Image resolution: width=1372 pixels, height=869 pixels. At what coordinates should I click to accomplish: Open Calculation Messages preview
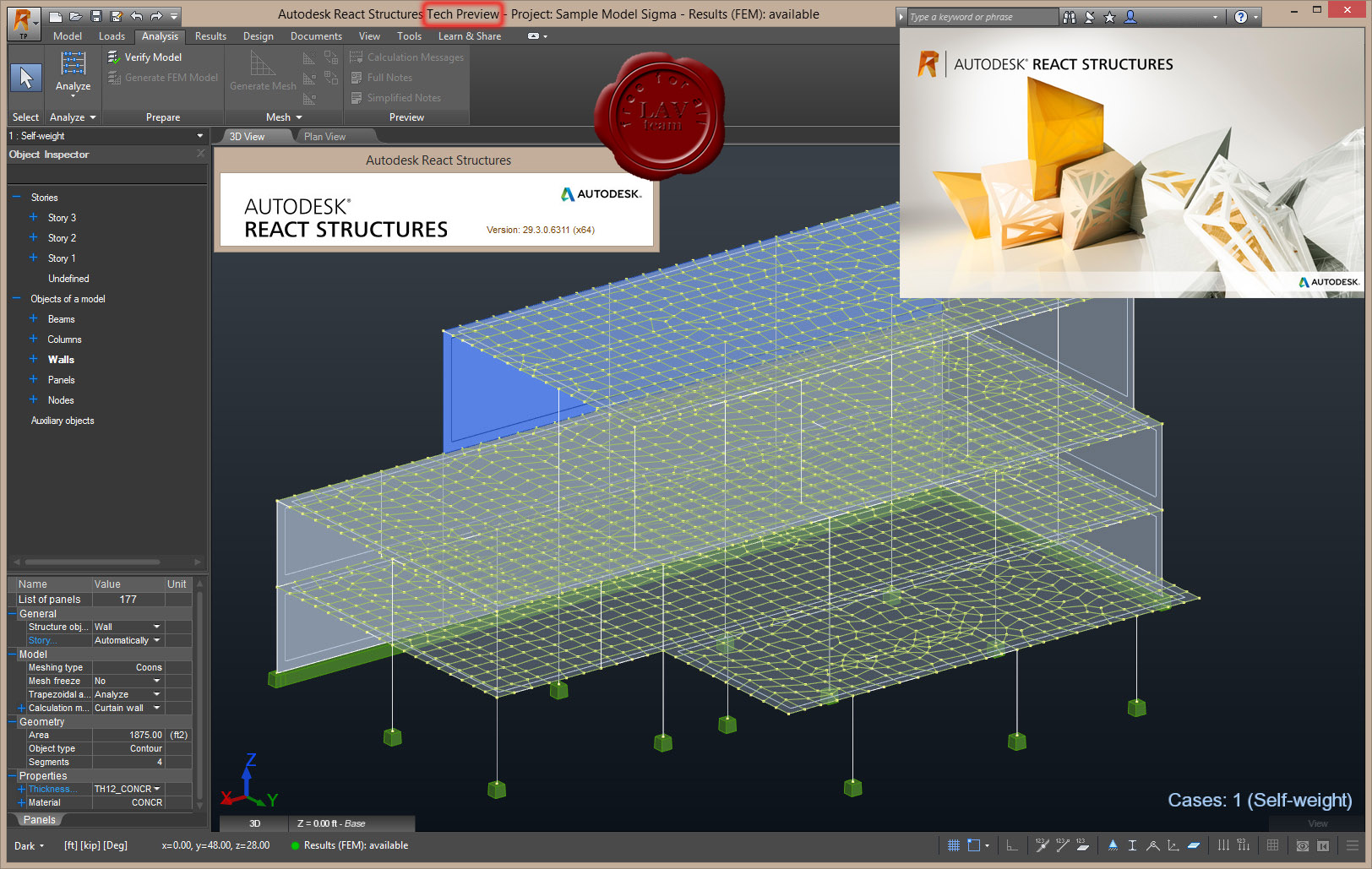407,57
